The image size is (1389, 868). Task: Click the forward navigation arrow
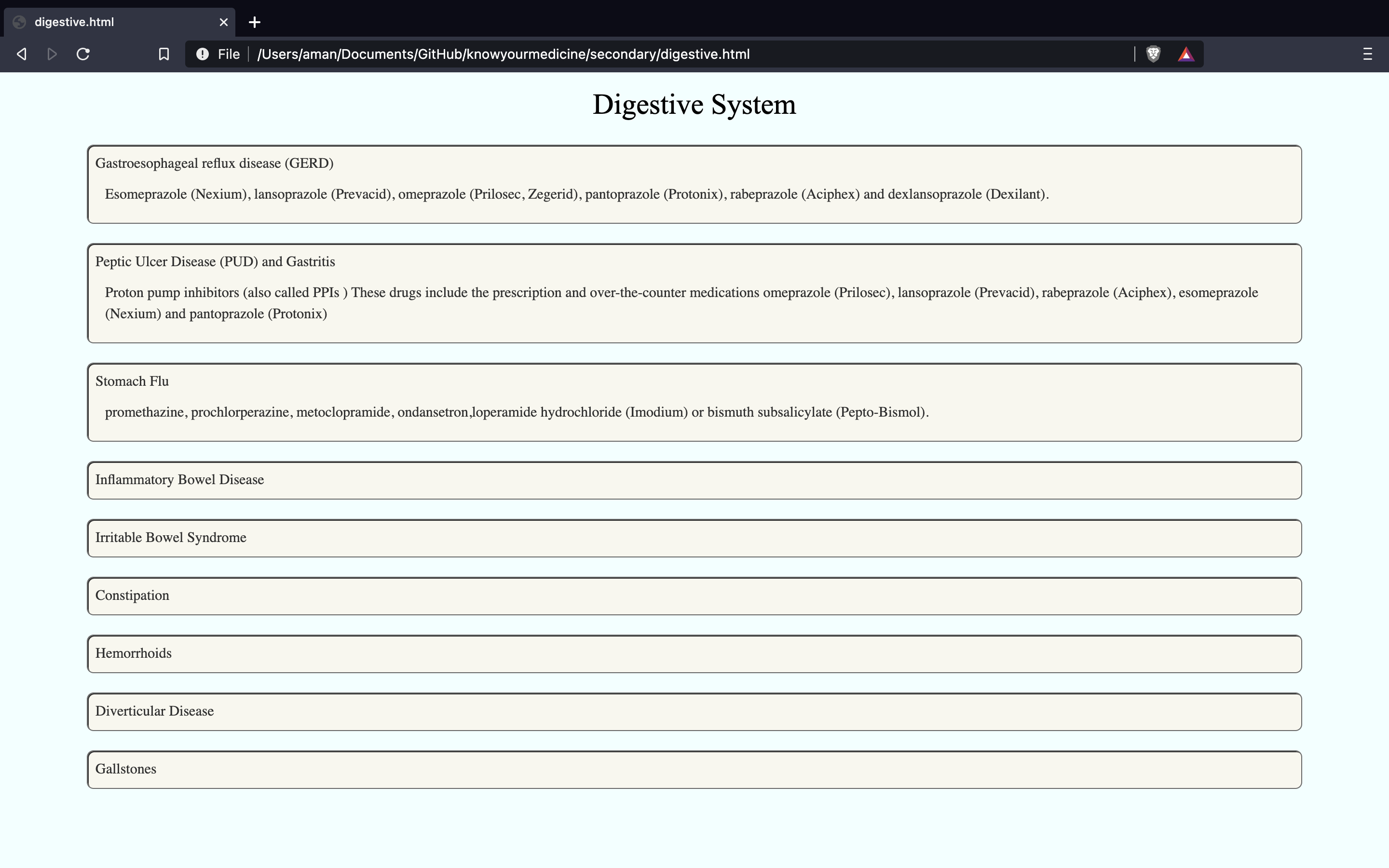pyautogui.click(x=52, y=54)
